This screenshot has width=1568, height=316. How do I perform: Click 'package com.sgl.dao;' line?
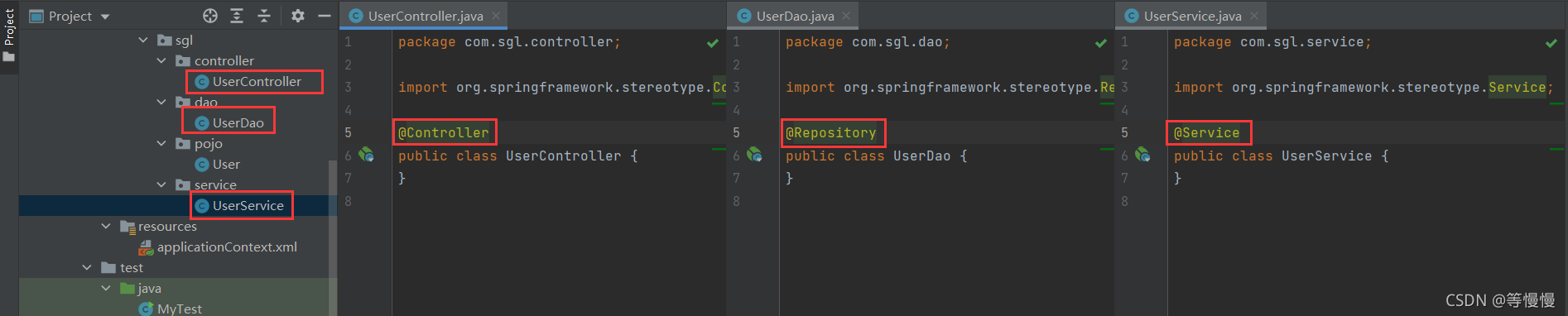(x=868, y=41)
